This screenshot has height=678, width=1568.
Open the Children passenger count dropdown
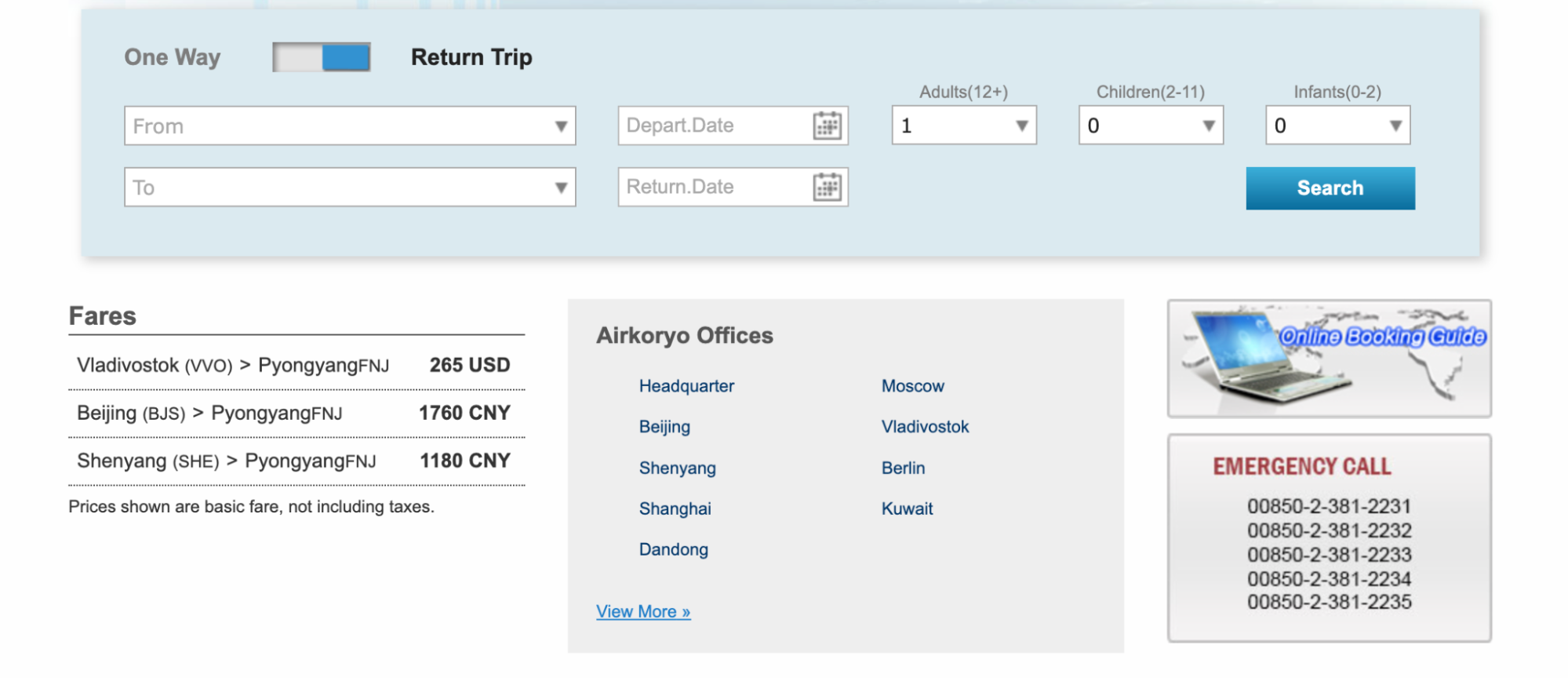click(x=1151, y=126)
